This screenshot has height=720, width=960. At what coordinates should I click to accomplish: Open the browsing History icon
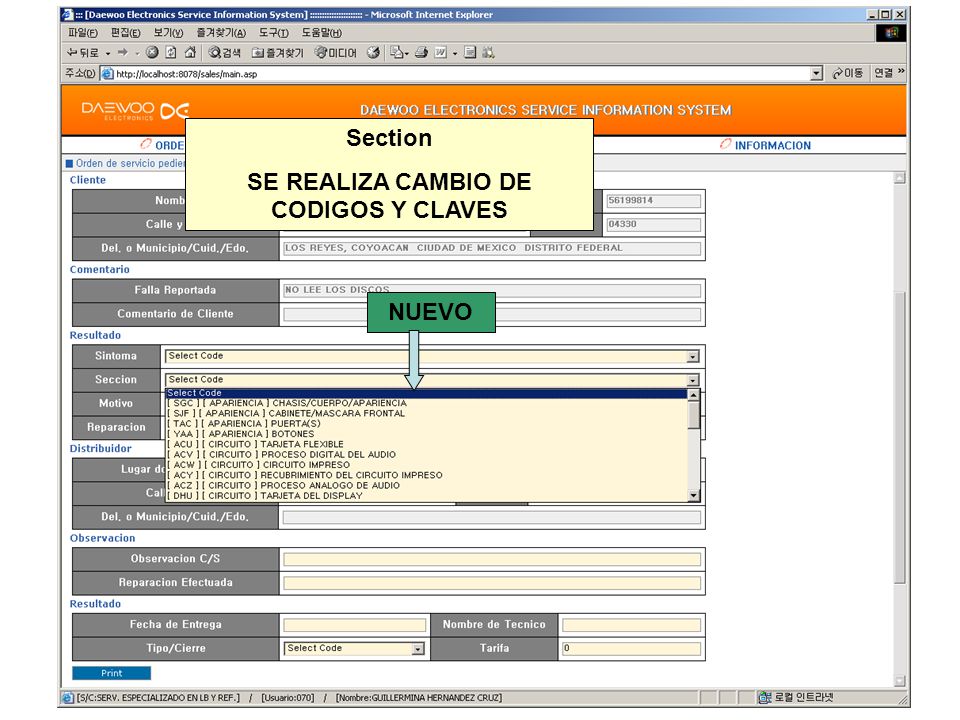point(373,53)
